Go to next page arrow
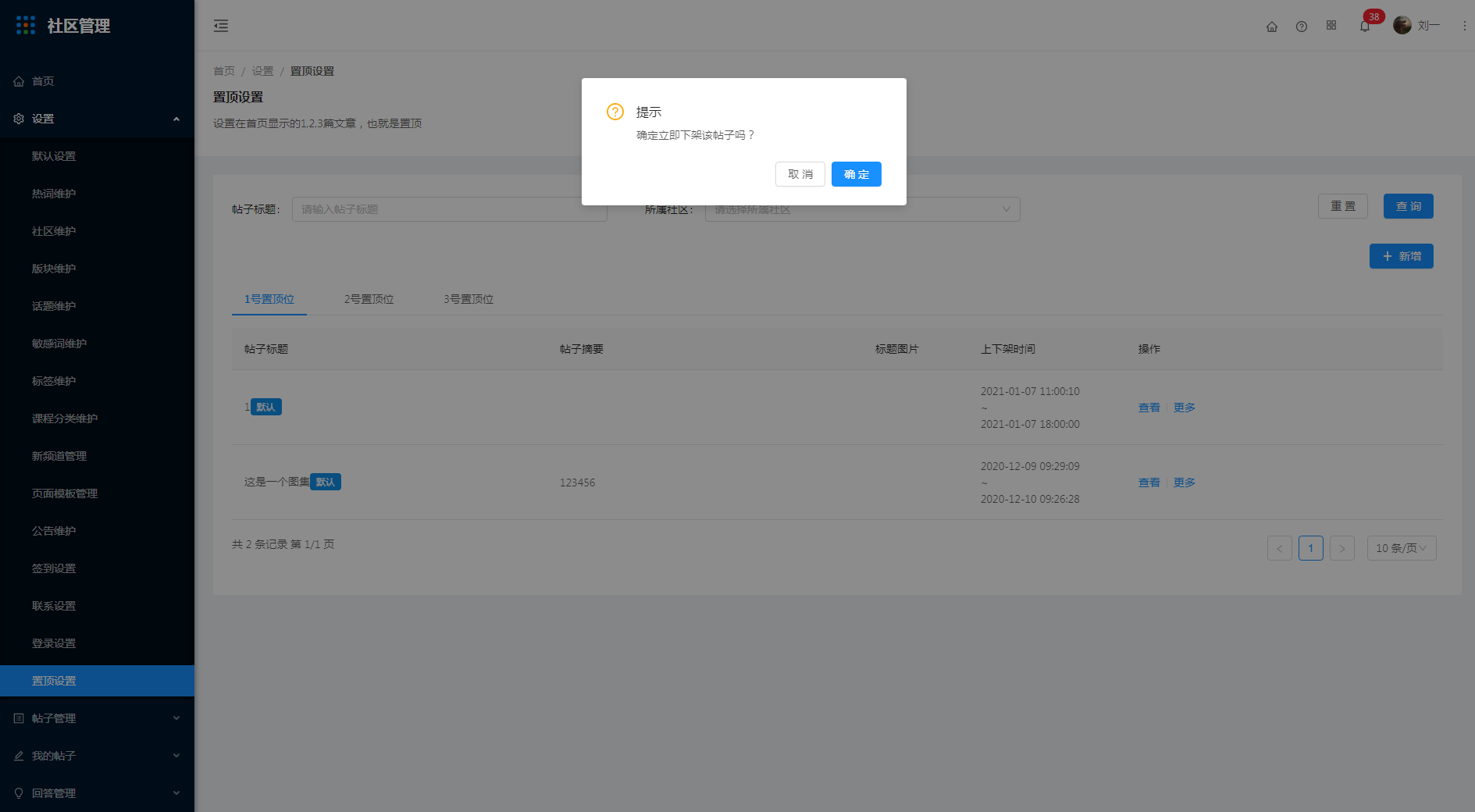This screenshot has width=1475, height=812. click(1342, 548)
